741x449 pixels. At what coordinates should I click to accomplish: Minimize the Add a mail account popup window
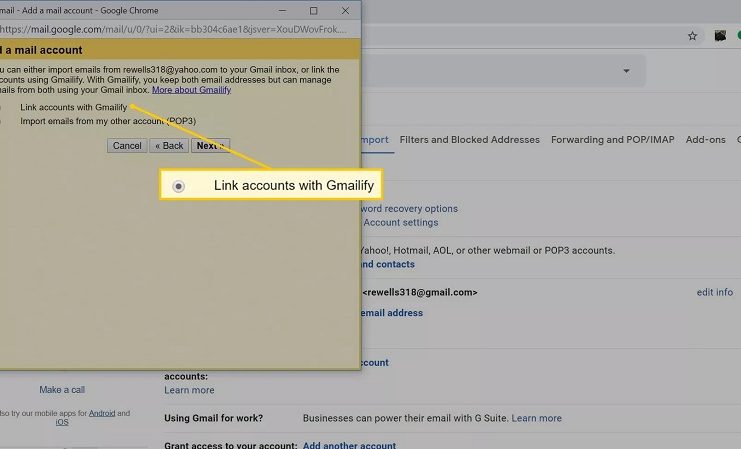click(x=282, y=10)
